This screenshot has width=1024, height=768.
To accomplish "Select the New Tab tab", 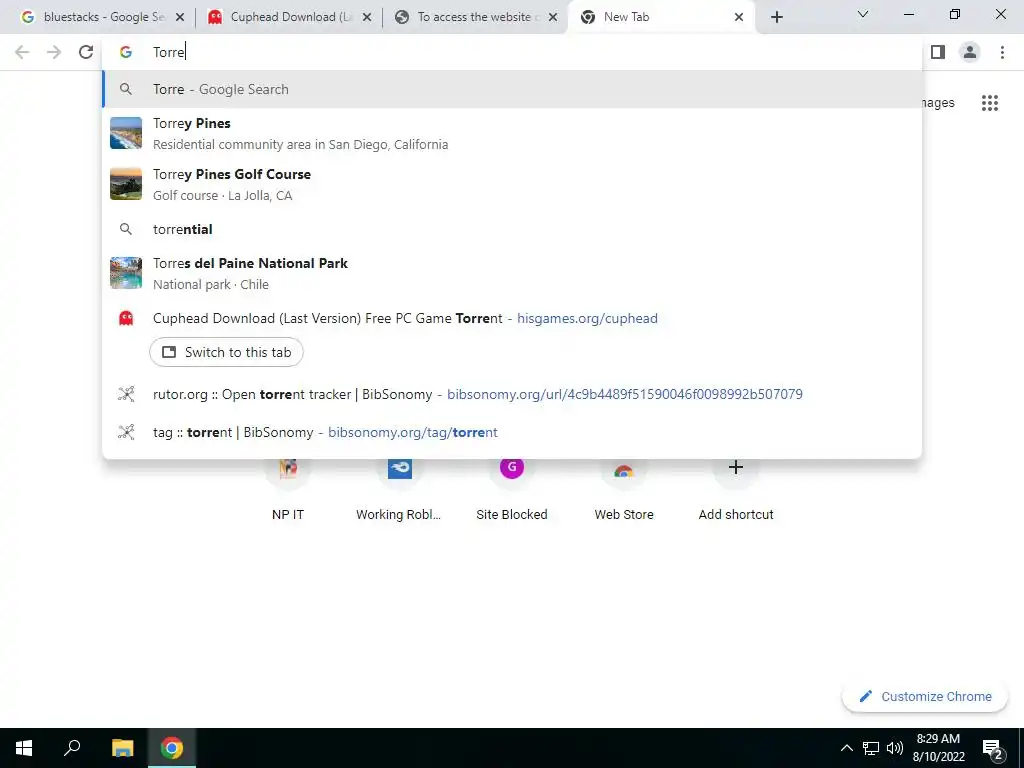I will pos(660,17).
